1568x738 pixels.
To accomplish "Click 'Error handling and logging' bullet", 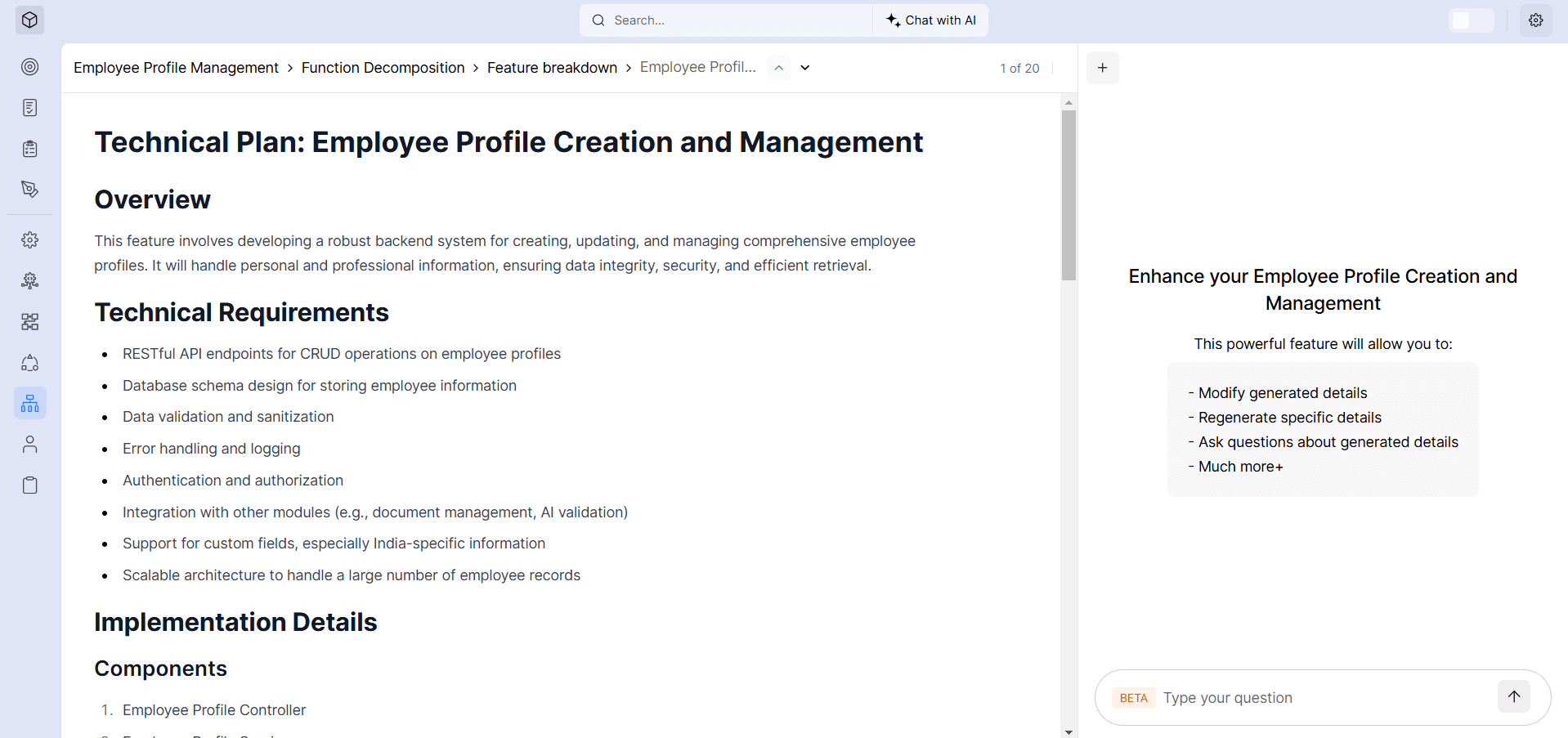I will 212,449.
